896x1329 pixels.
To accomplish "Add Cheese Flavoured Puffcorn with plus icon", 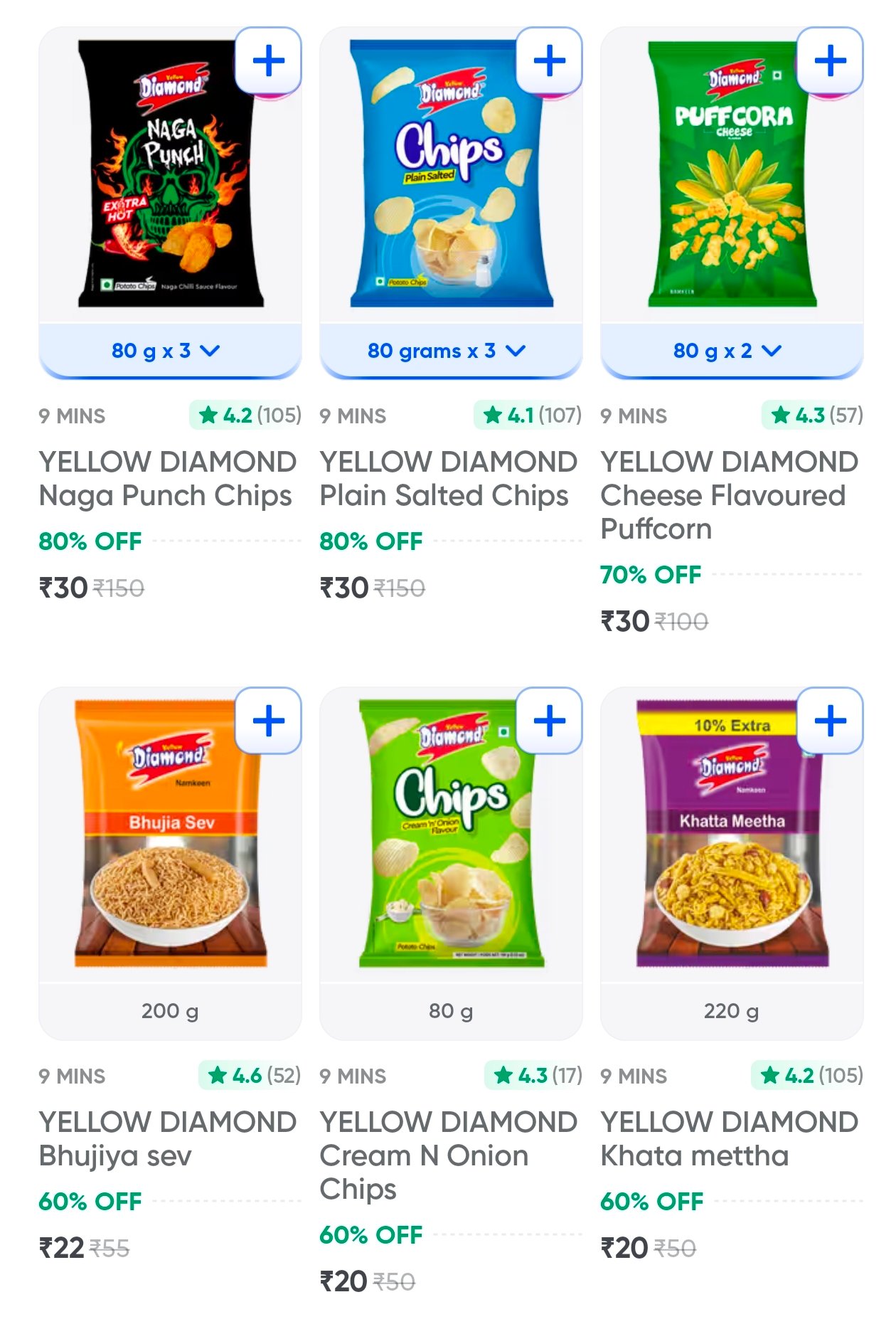I will pyautogui.click(x=830, y=60).
